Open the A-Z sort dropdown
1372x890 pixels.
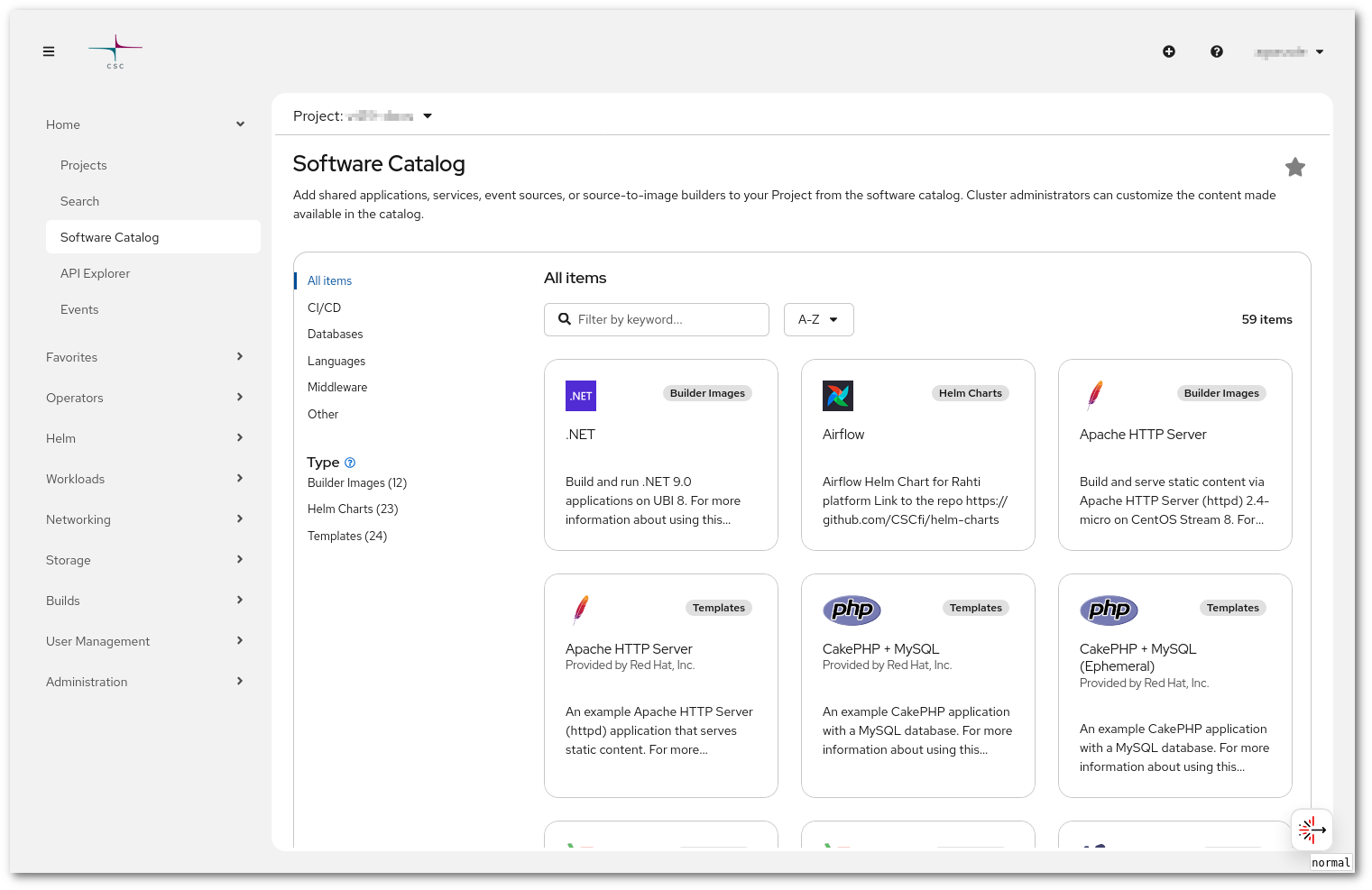[818, 319]
